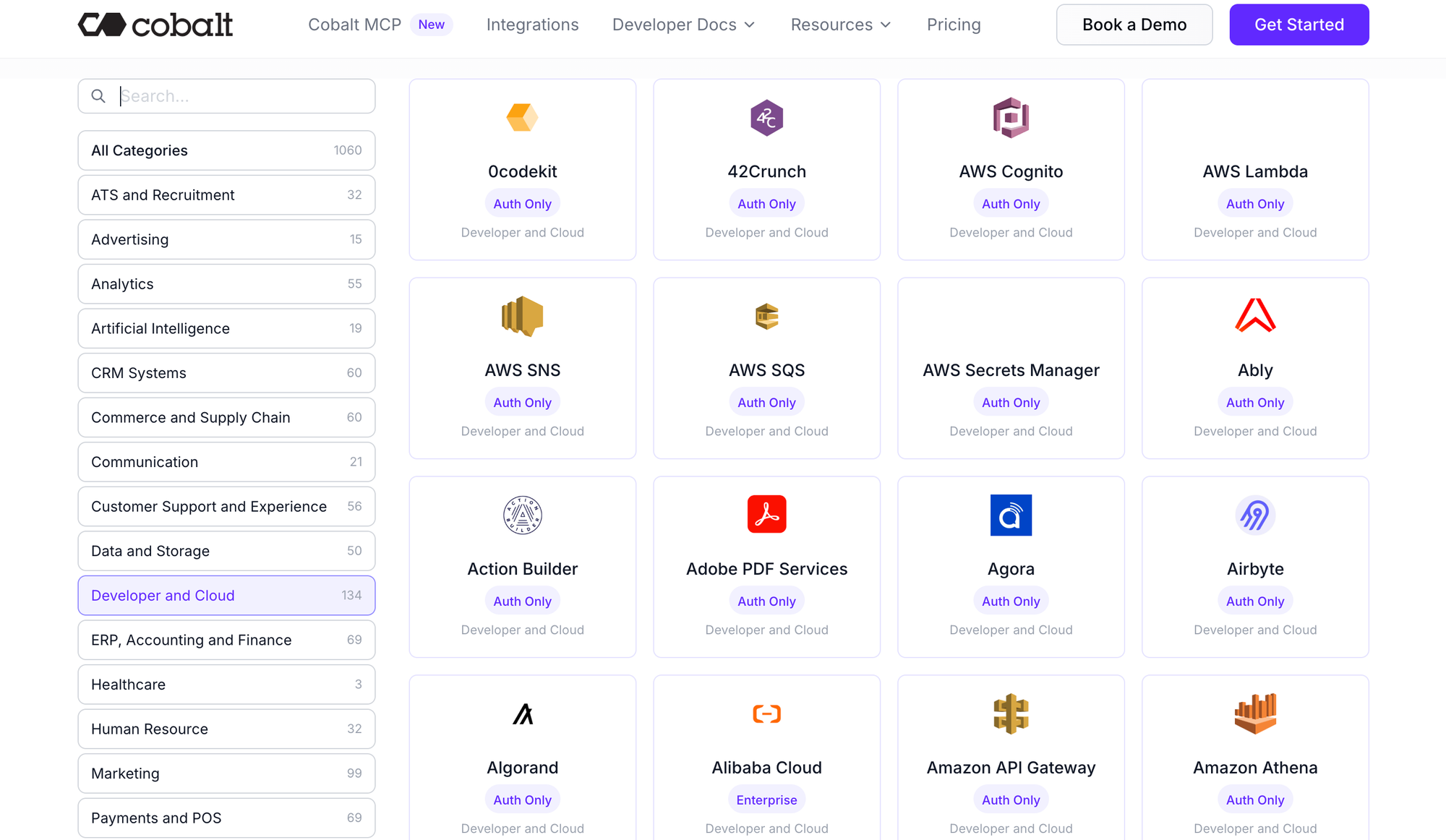This screenshot has width=1446, height=840.
Task: Click the Auth Only badge on AWS SQS
Action: click(x=766, y=403)
